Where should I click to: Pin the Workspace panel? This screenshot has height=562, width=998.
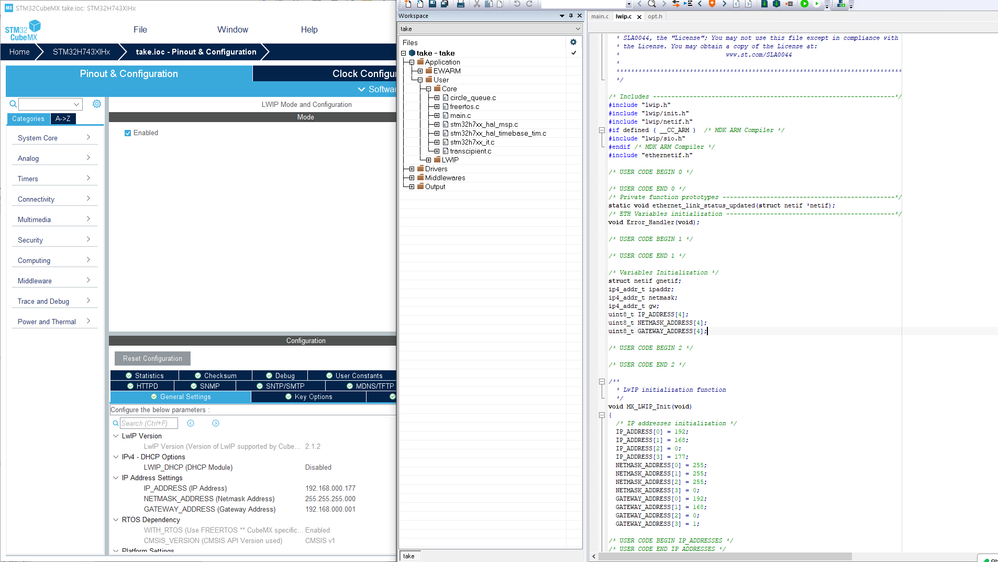click(x=570, y=15)
